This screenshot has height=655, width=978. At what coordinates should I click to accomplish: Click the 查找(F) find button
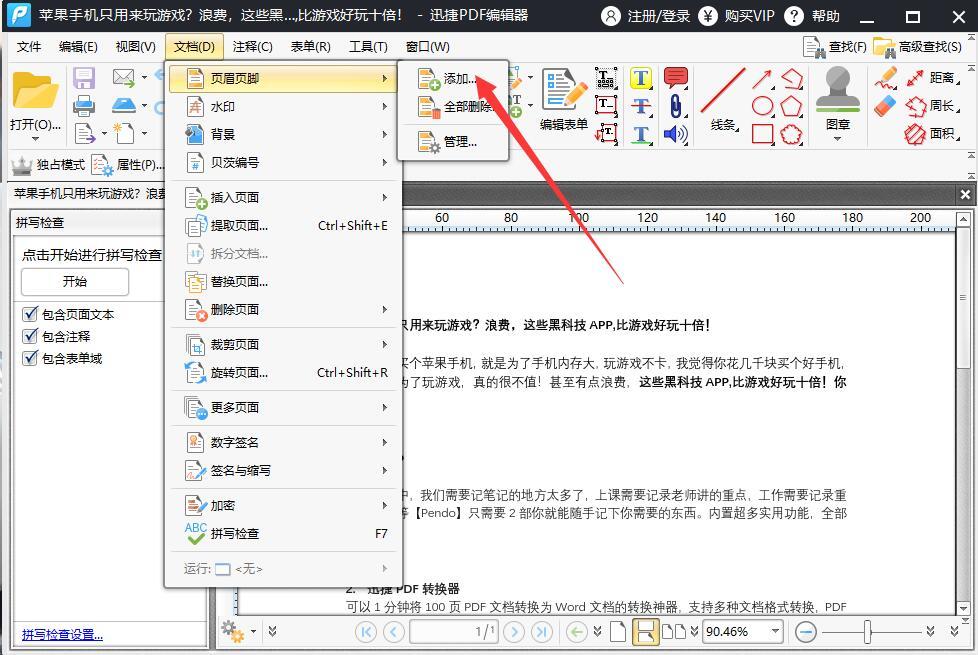(x=835, y=47)
